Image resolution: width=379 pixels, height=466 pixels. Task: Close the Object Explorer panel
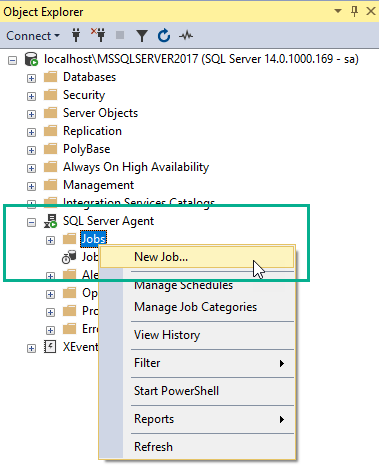coord(371,11)
